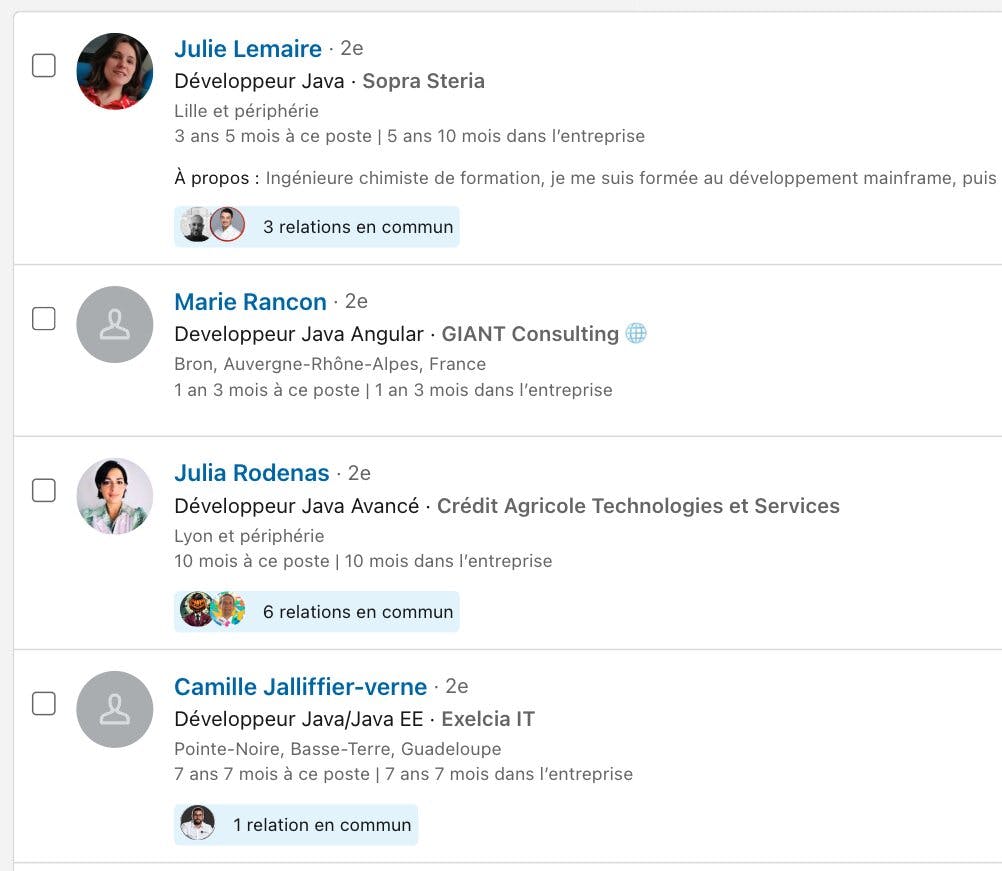Click mutual connection avatars under Julie Lemaire
Image resolution: width=1002 pixels, height=871 pixels.
click(212, 226)
